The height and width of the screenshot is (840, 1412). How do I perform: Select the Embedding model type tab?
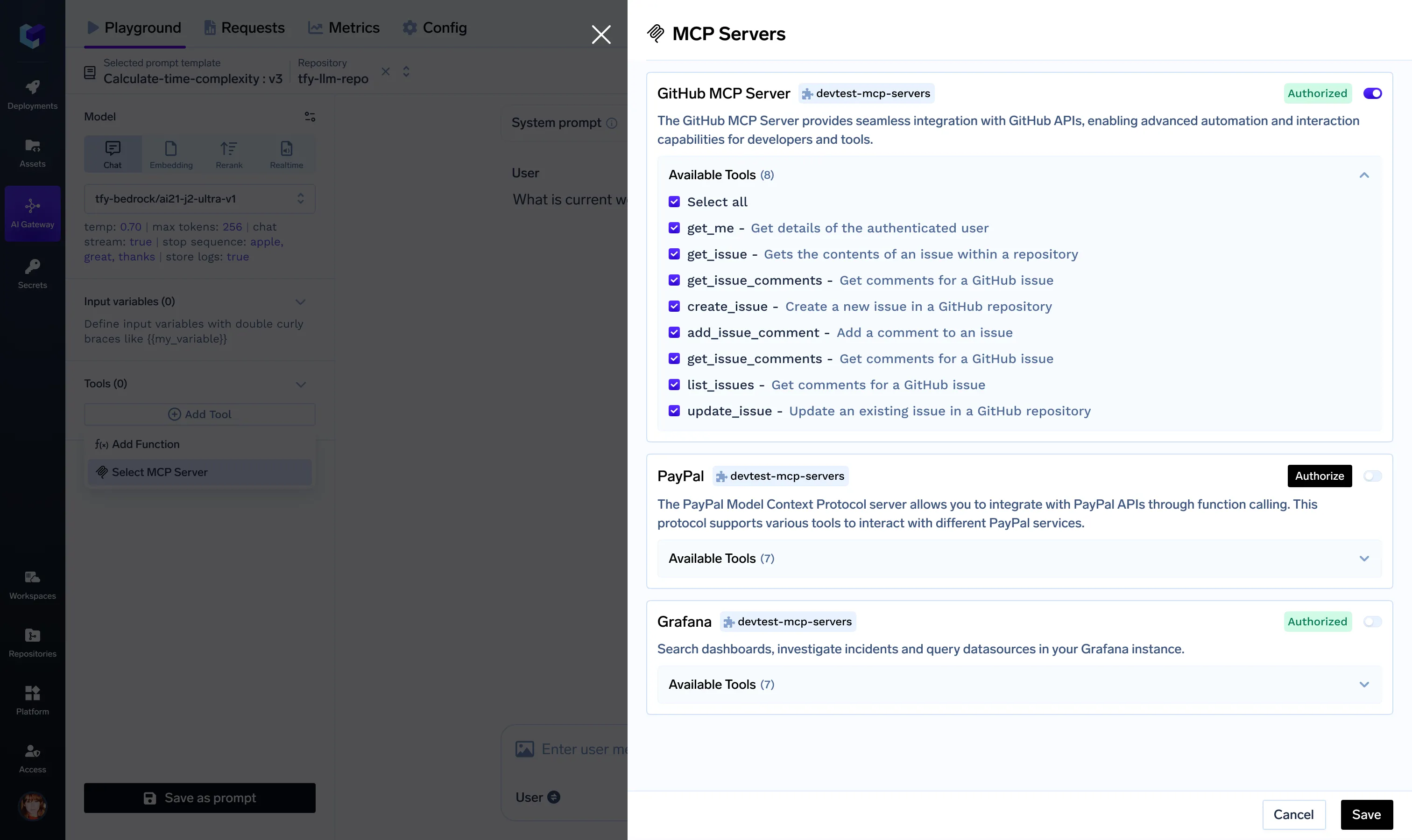(171, 154)
